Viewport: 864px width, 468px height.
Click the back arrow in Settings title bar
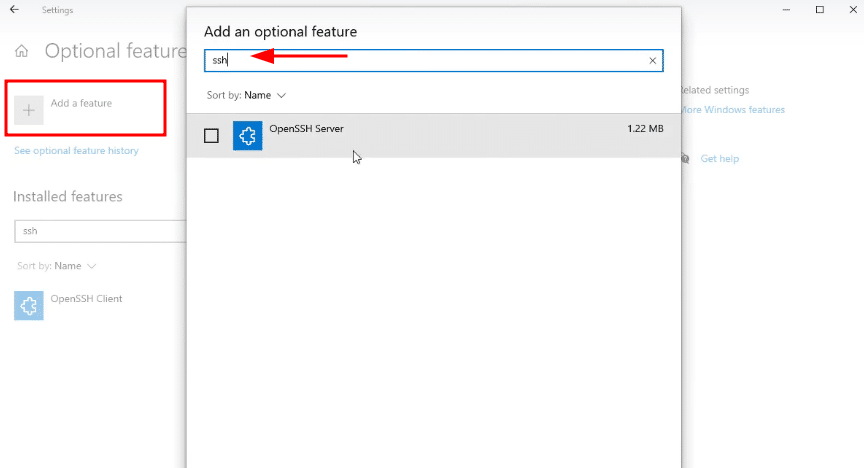pyautogui.click(x=14, y=10)
